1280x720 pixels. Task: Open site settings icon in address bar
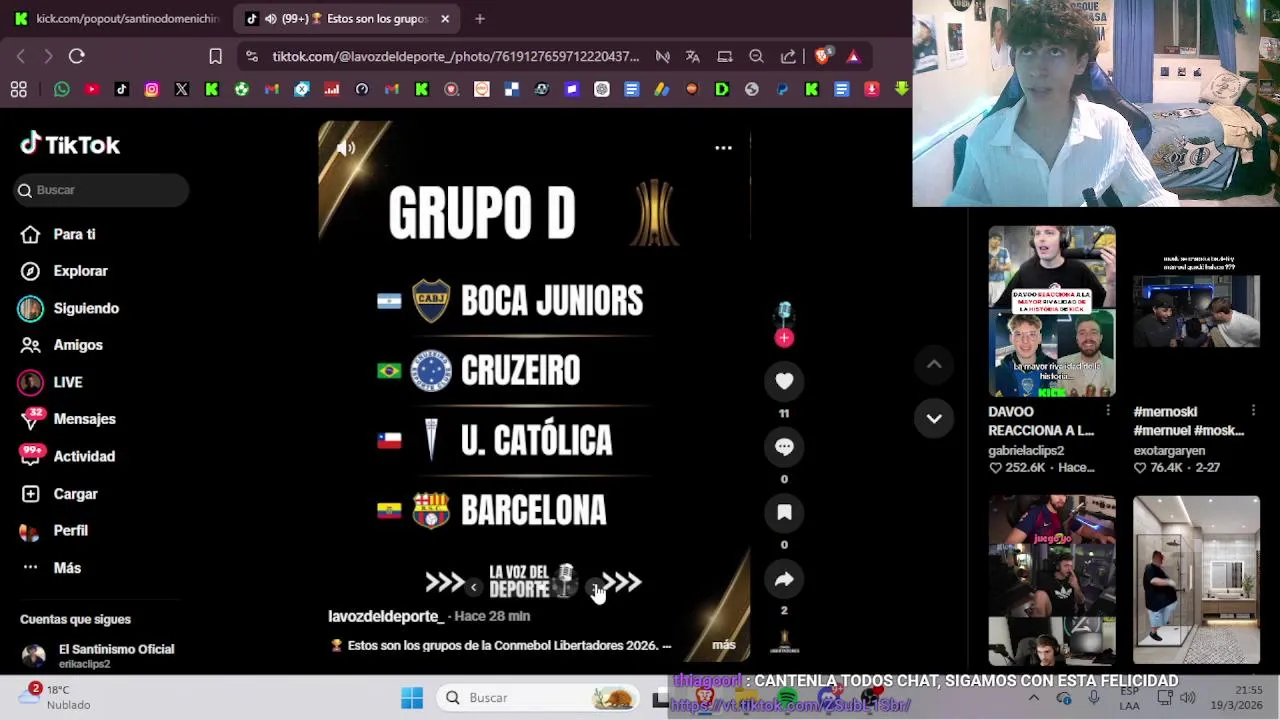point(251,56)
